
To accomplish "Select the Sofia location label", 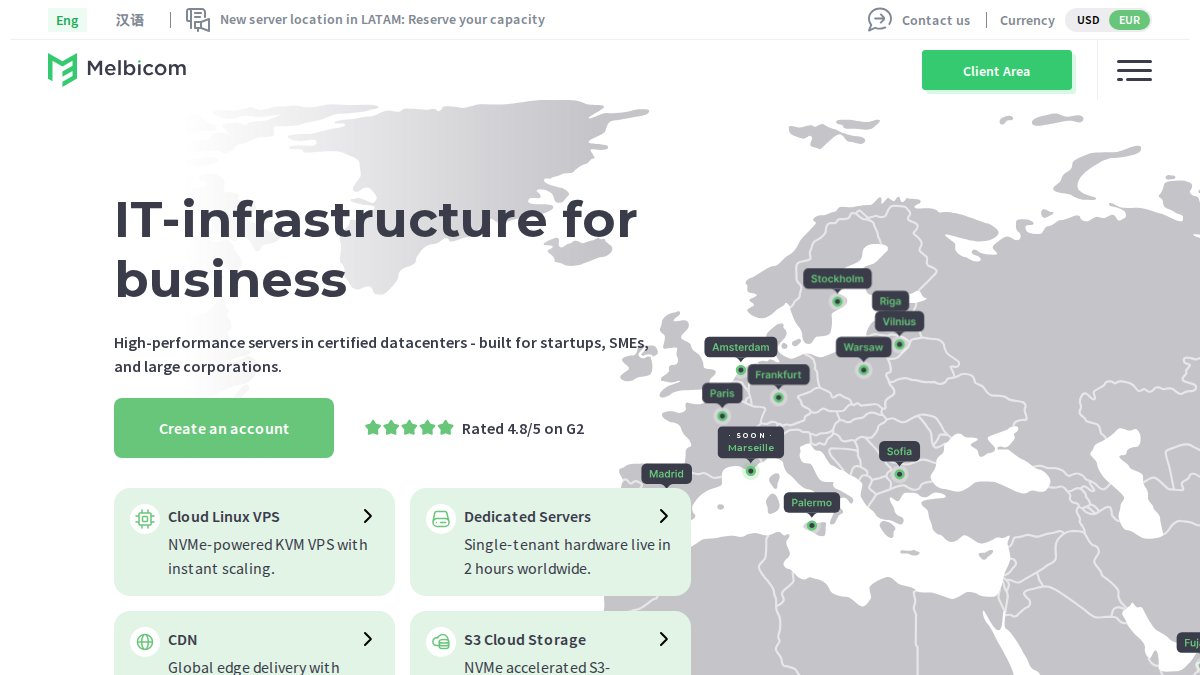I will (899, 451).
